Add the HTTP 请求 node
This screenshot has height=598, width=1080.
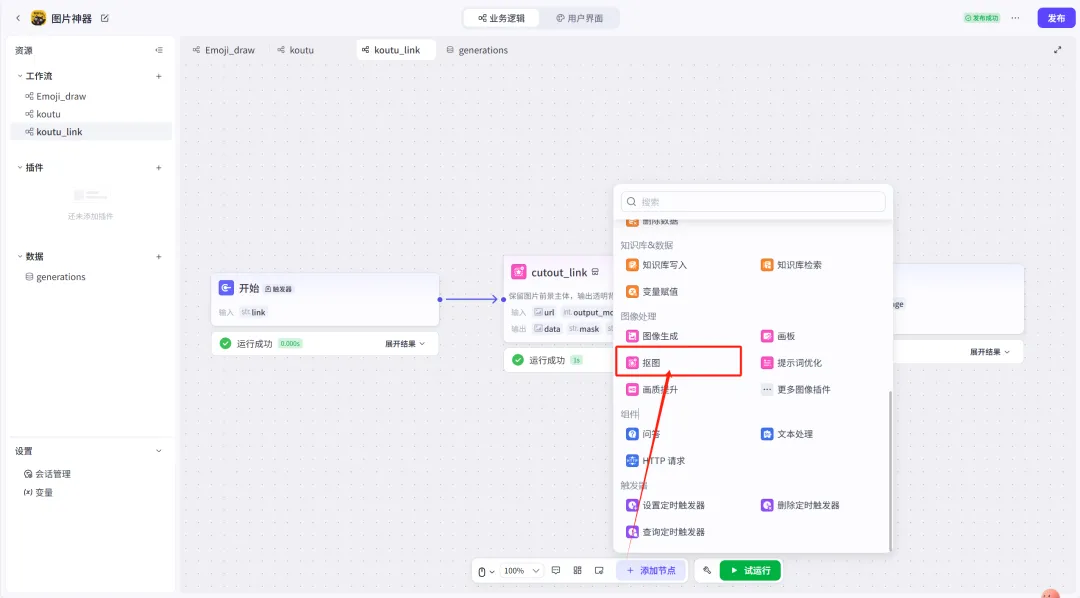click(662, 461)
